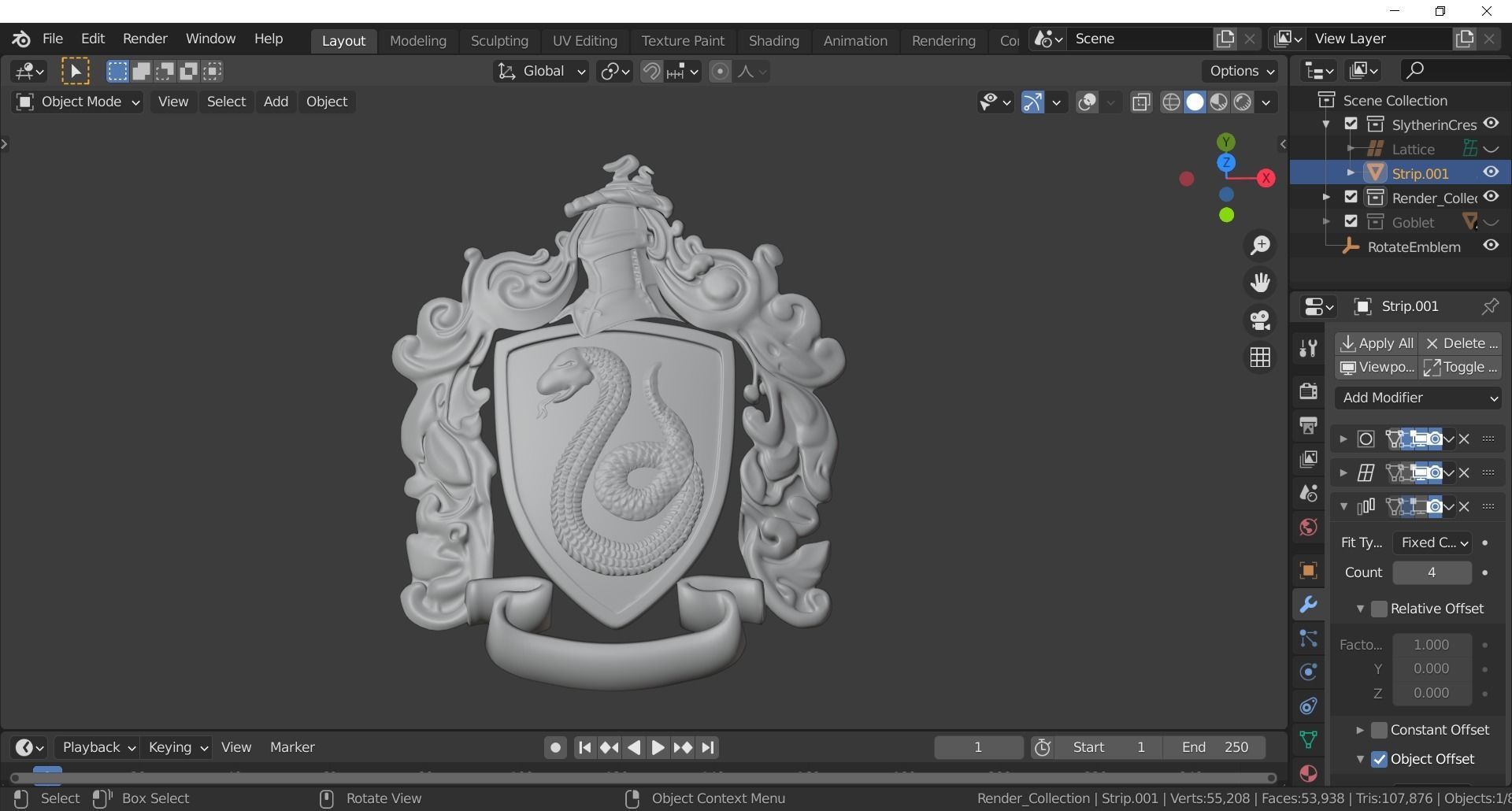Pin the Strip.001 properties context
Image resolution: width=1512 pixels, height=811 pixels.
tap(1490, 306)
